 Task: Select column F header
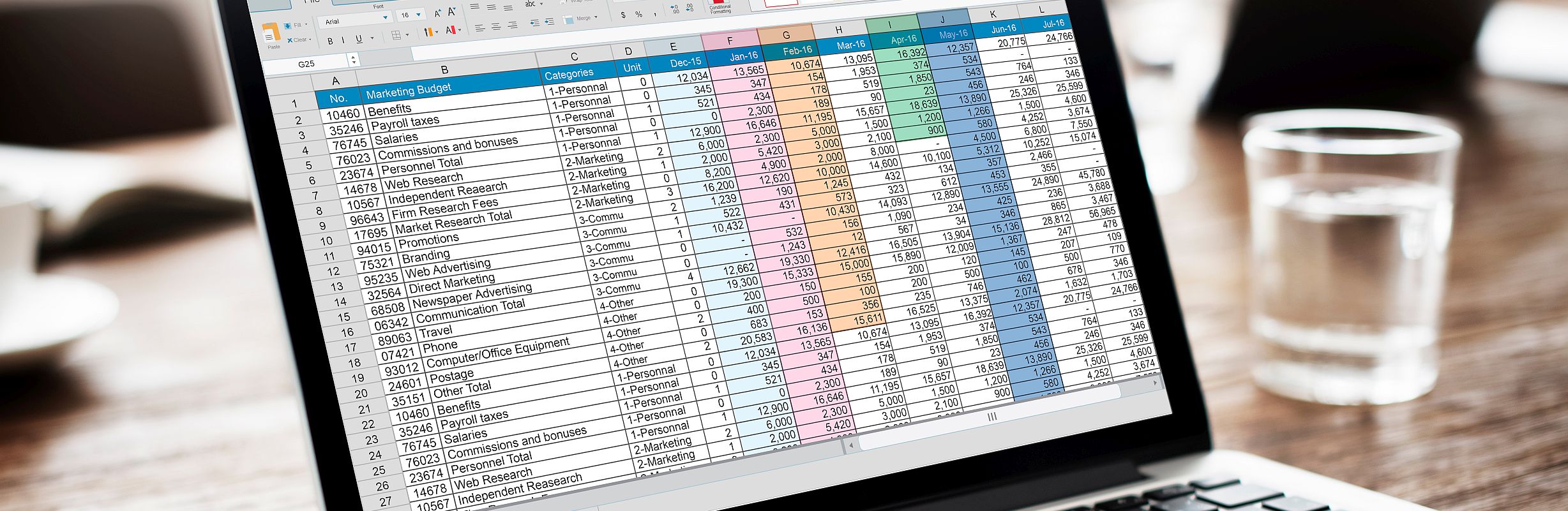point(730,40)
